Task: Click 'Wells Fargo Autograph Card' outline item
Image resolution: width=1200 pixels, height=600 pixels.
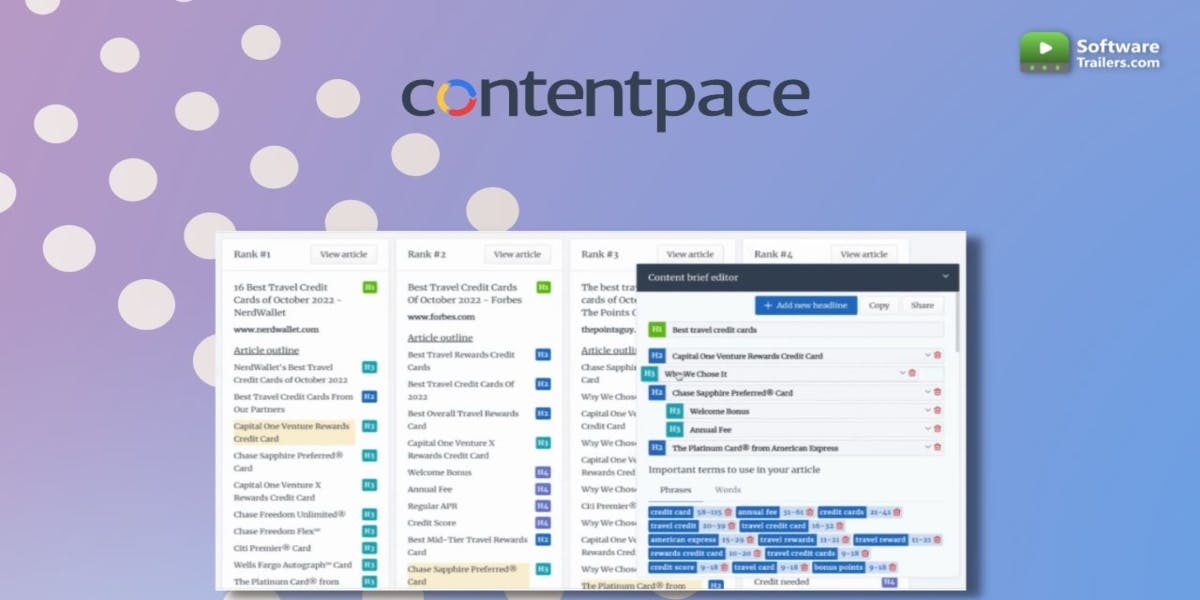Action: click(293, 565)
